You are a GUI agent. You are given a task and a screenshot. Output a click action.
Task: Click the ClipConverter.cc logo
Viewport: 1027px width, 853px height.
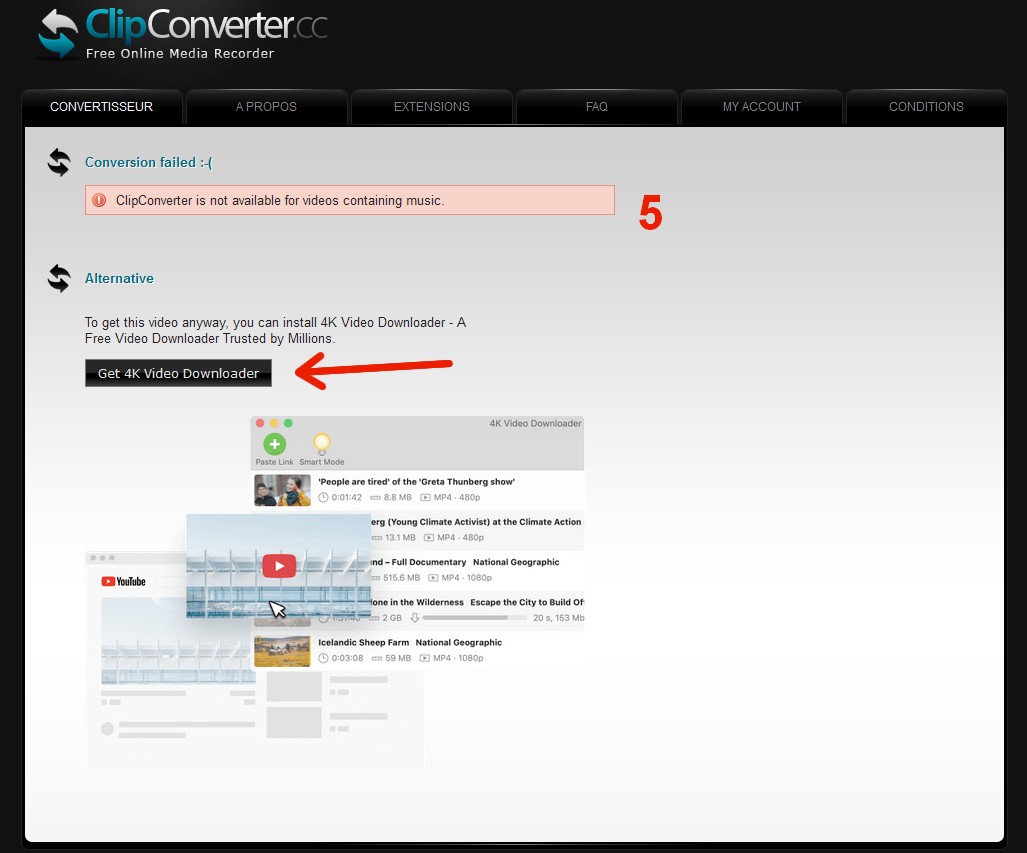coord(183,33)
